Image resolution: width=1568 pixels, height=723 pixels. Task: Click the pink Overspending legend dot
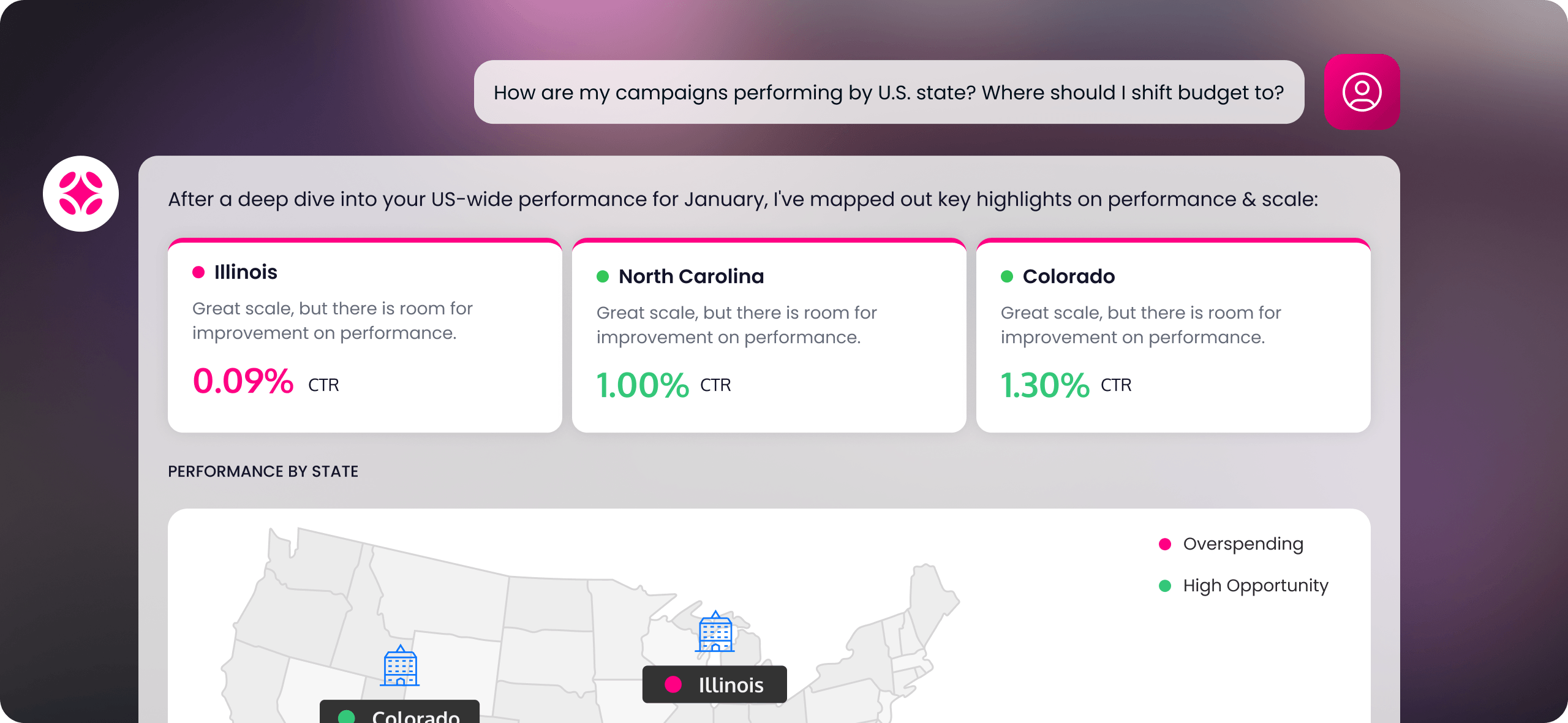(x=1165, y=544)
